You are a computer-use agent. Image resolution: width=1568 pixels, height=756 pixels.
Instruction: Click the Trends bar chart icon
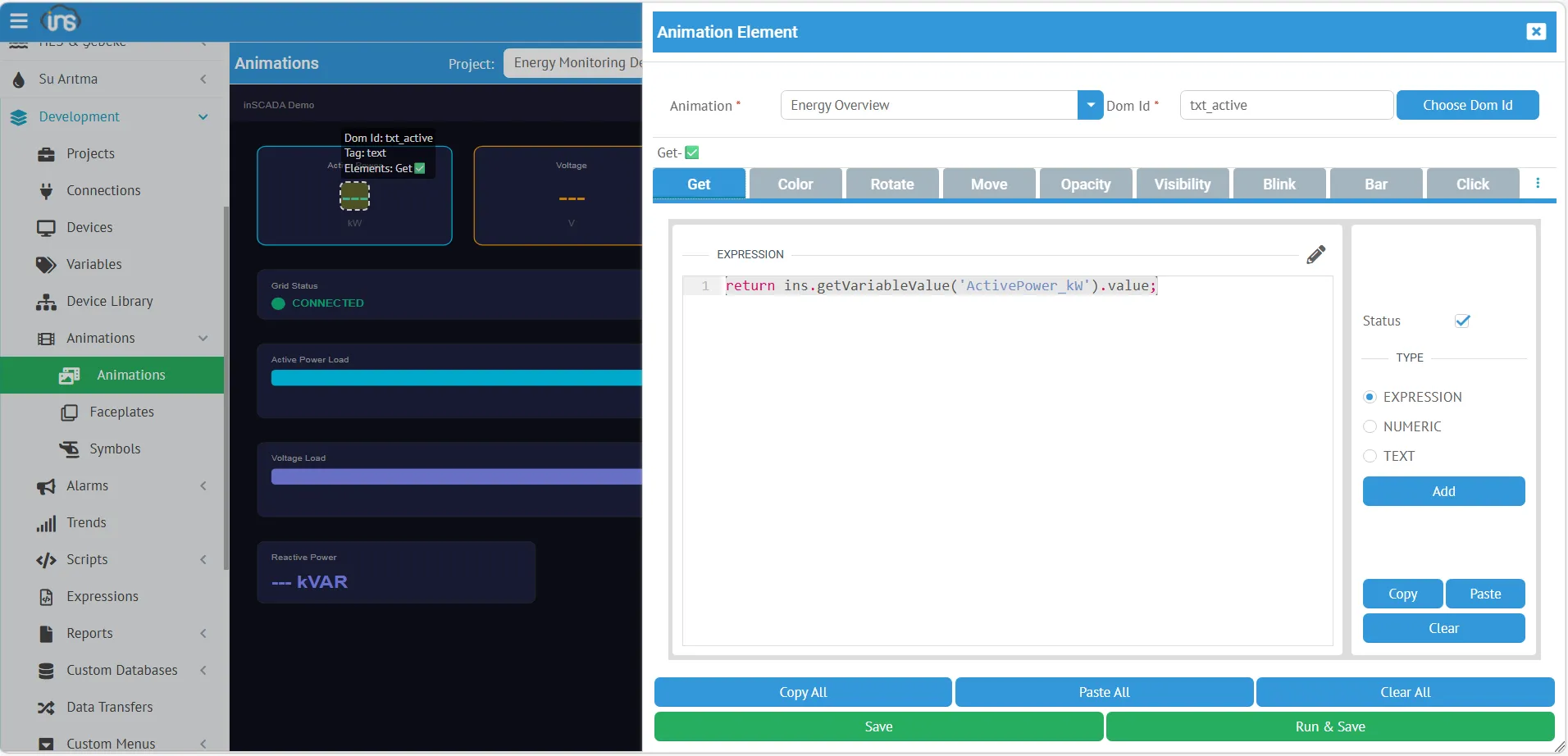[46, 523]
